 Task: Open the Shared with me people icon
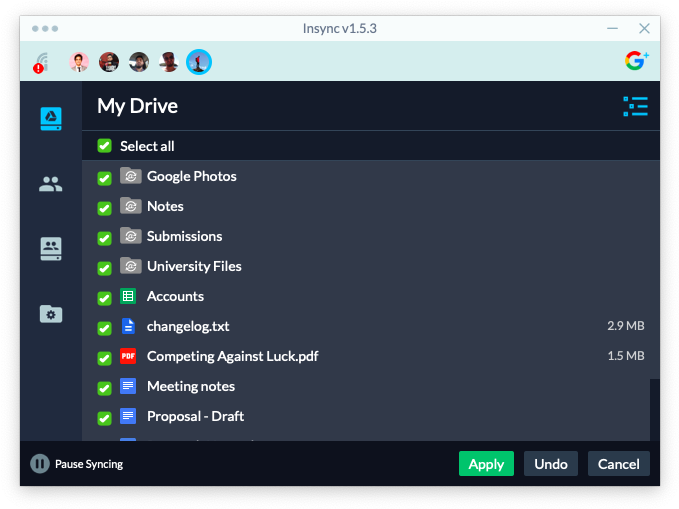pos(51,184)
